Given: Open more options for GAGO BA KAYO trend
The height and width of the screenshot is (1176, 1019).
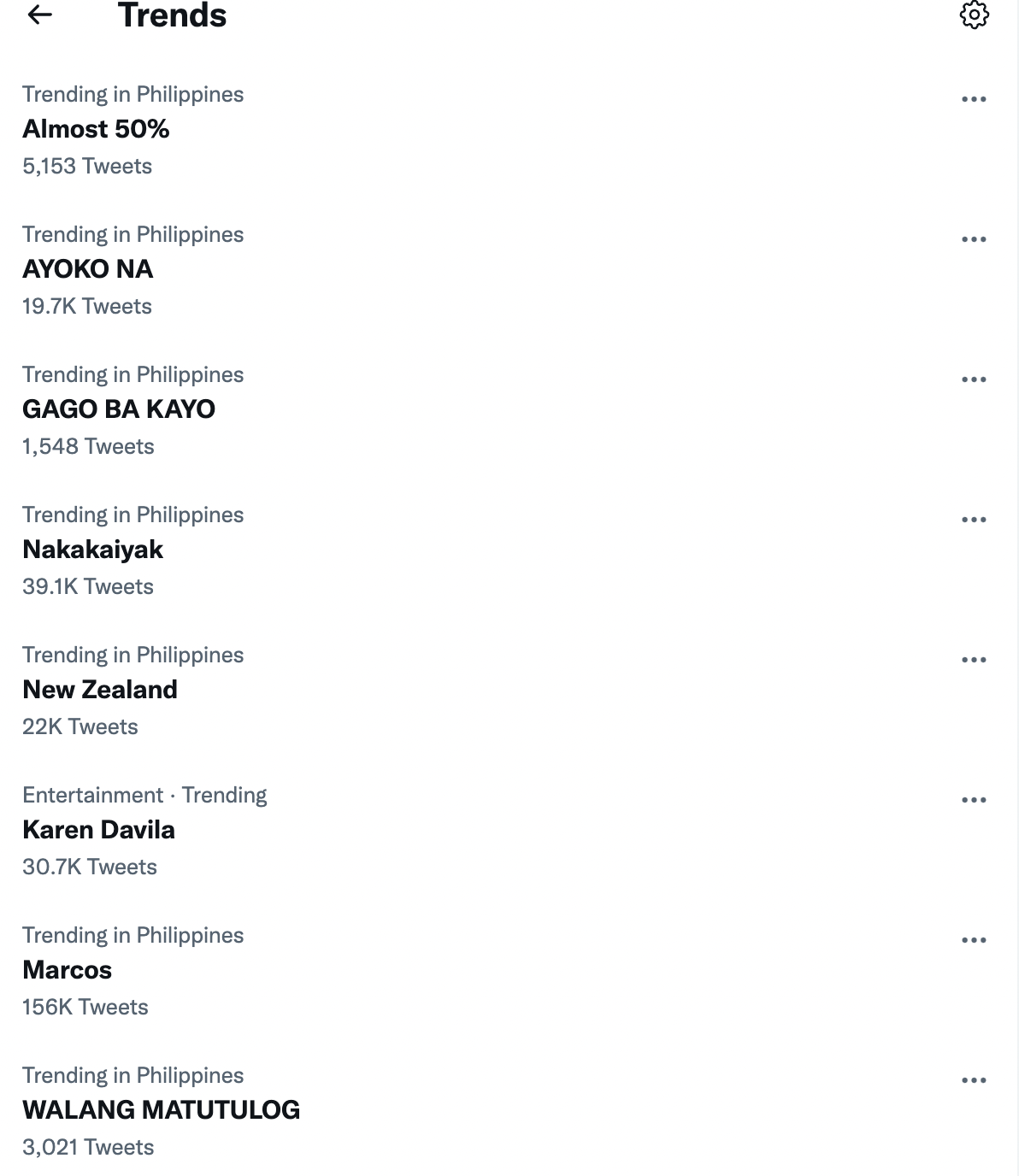Looking at the screenshot, I should pos(974,379).
